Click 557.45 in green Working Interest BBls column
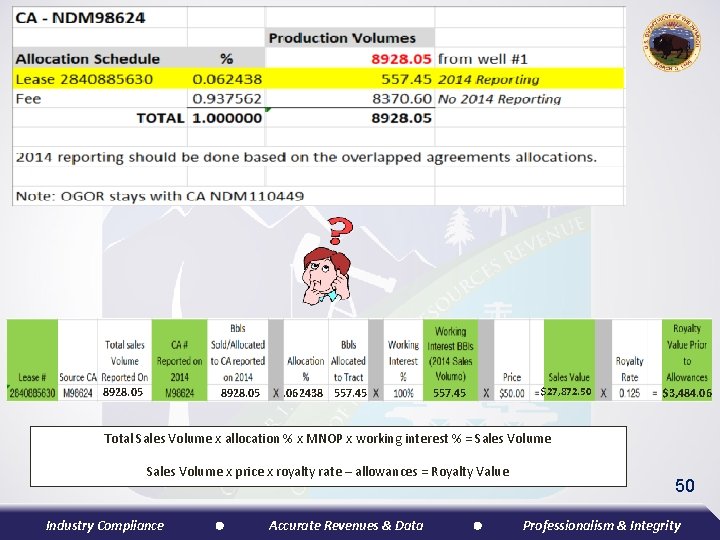Viewport: 720px width, 540px height. 450,393
